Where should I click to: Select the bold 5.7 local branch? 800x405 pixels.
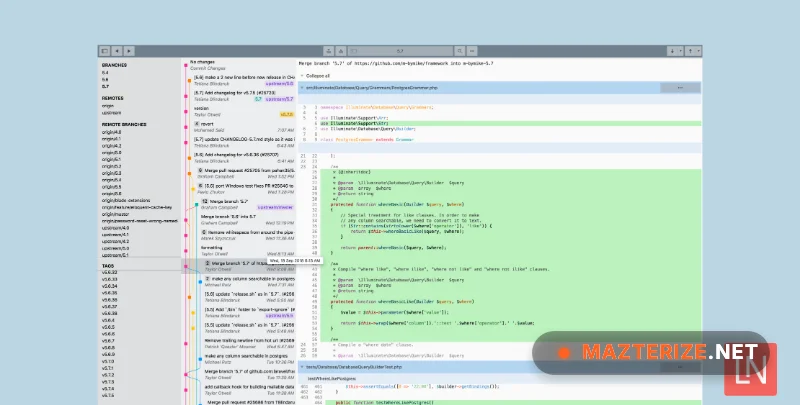(x=105, y=86)
